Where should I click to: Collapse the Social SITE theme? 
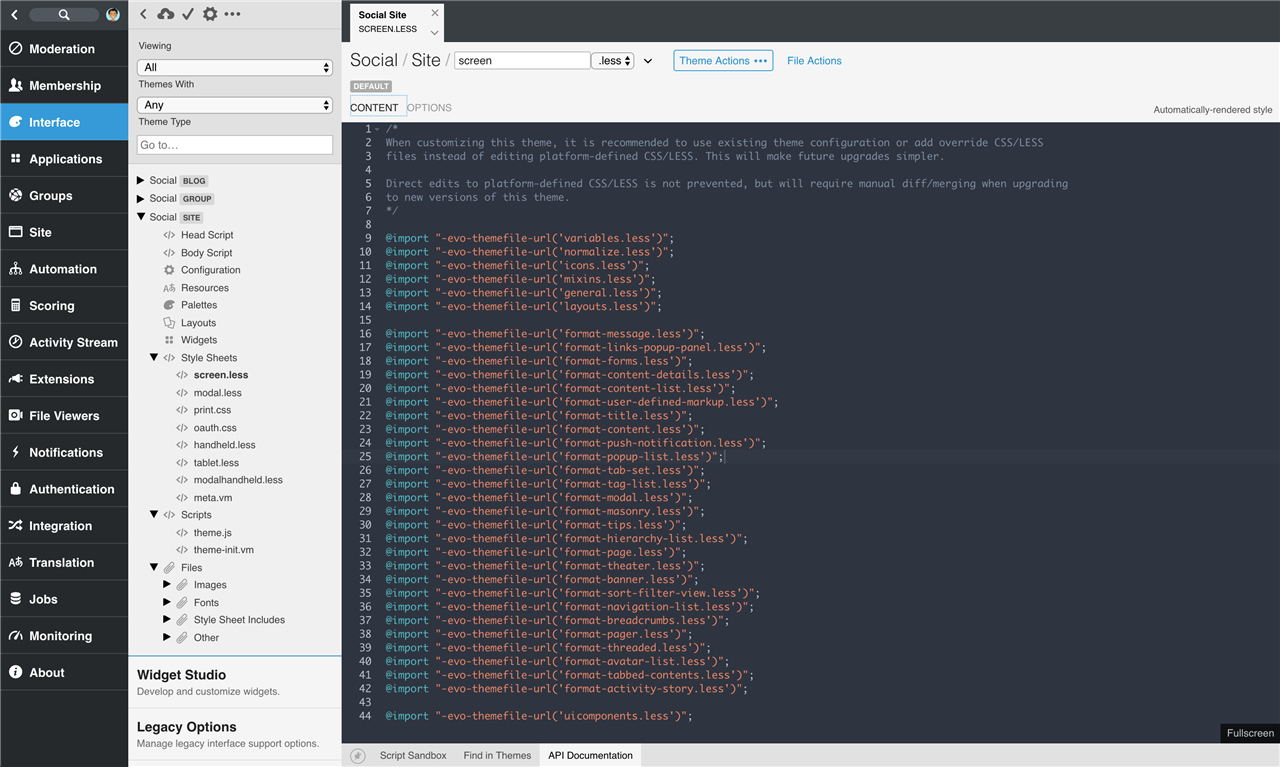pos(141,216)
